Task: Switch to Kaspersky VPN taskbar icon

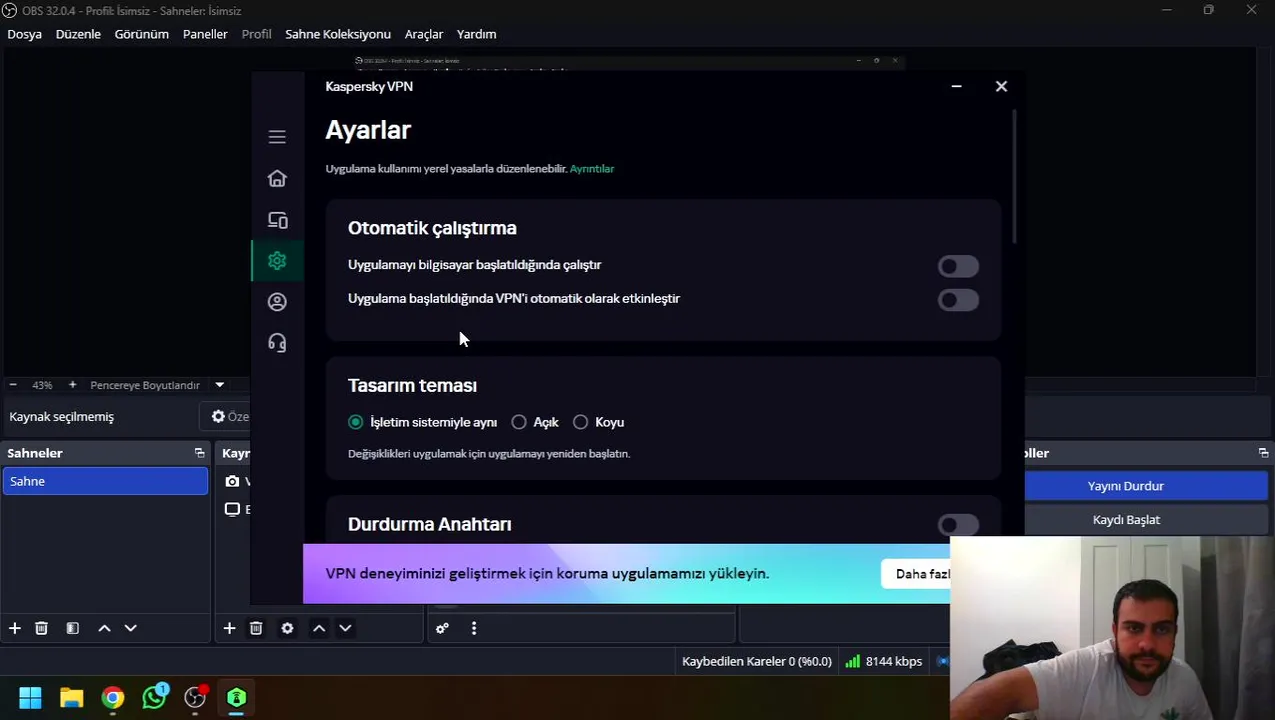Action: pos(236,698)
